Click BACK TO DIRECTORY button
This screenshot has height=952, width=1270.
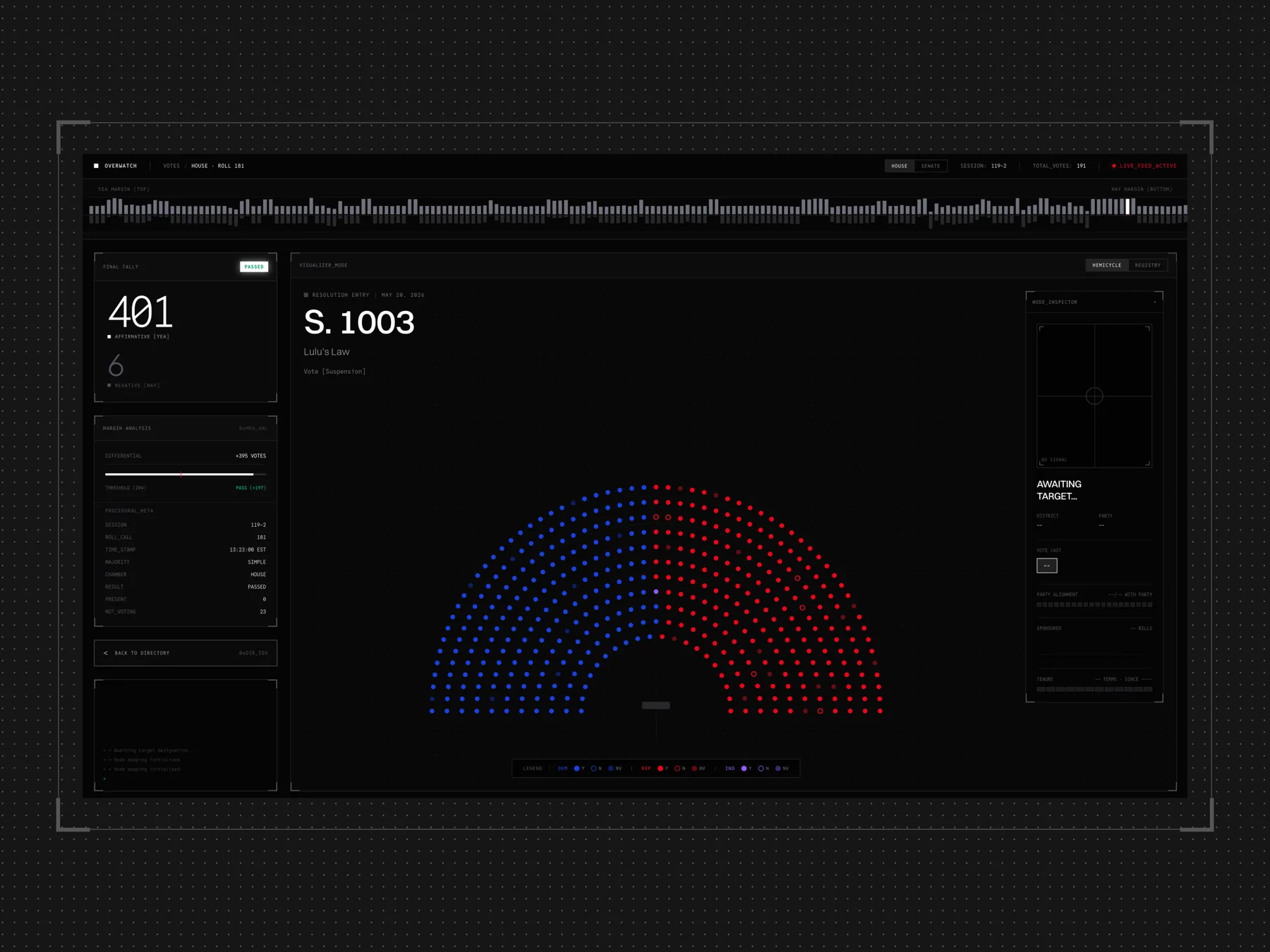click(x=186, y=653)
